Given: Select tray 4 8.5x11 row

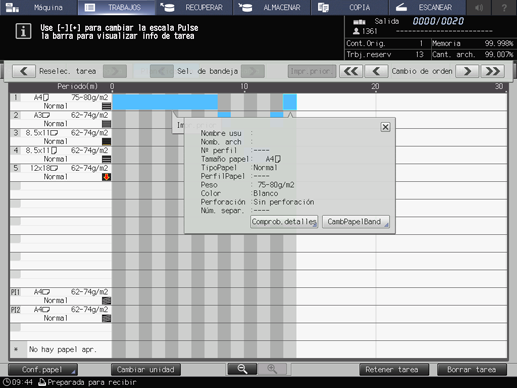Looking at the screenshot, I should tap(61, 155).
